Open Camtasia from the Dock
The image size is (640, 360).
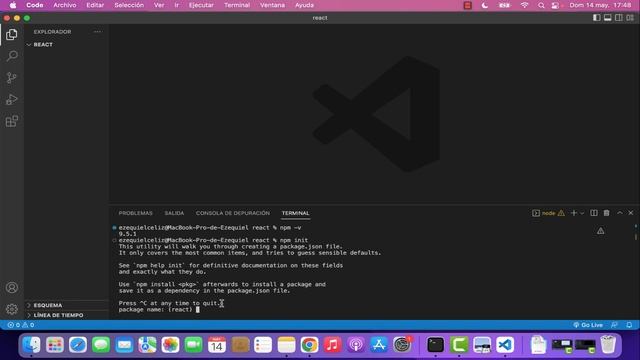pyautogui.click(x=459, y=345)
